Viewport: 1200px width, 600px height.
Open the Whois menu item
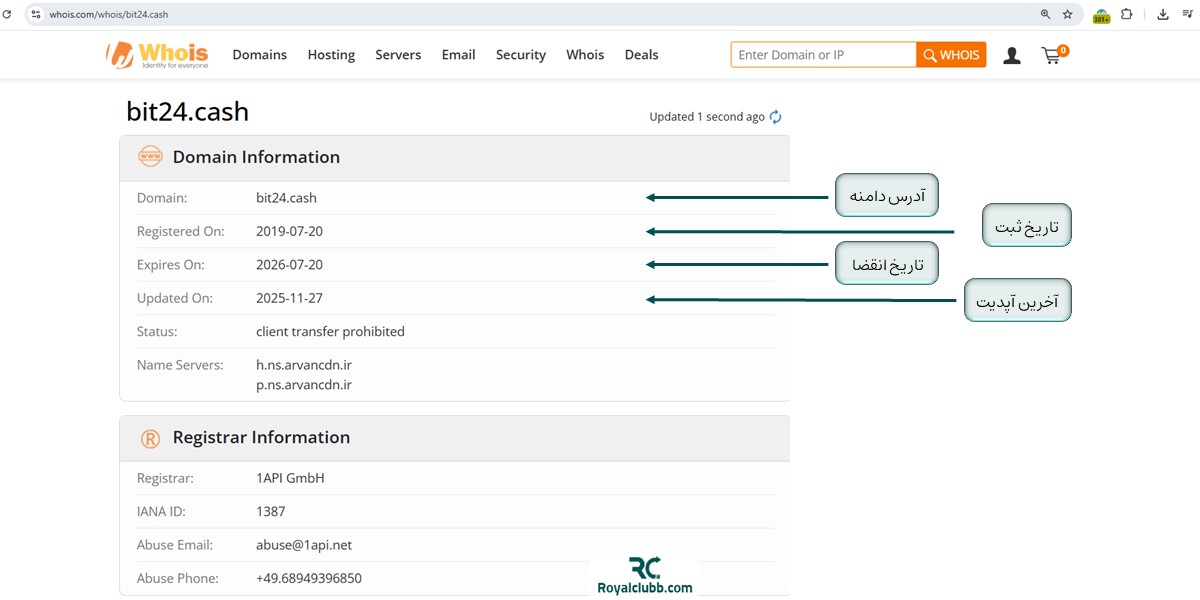click(x=585, y=55)
